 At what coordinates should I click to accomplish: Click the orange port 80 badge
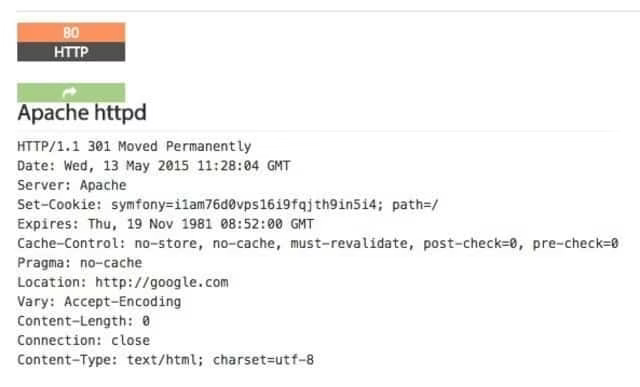[x=71, y=32]
